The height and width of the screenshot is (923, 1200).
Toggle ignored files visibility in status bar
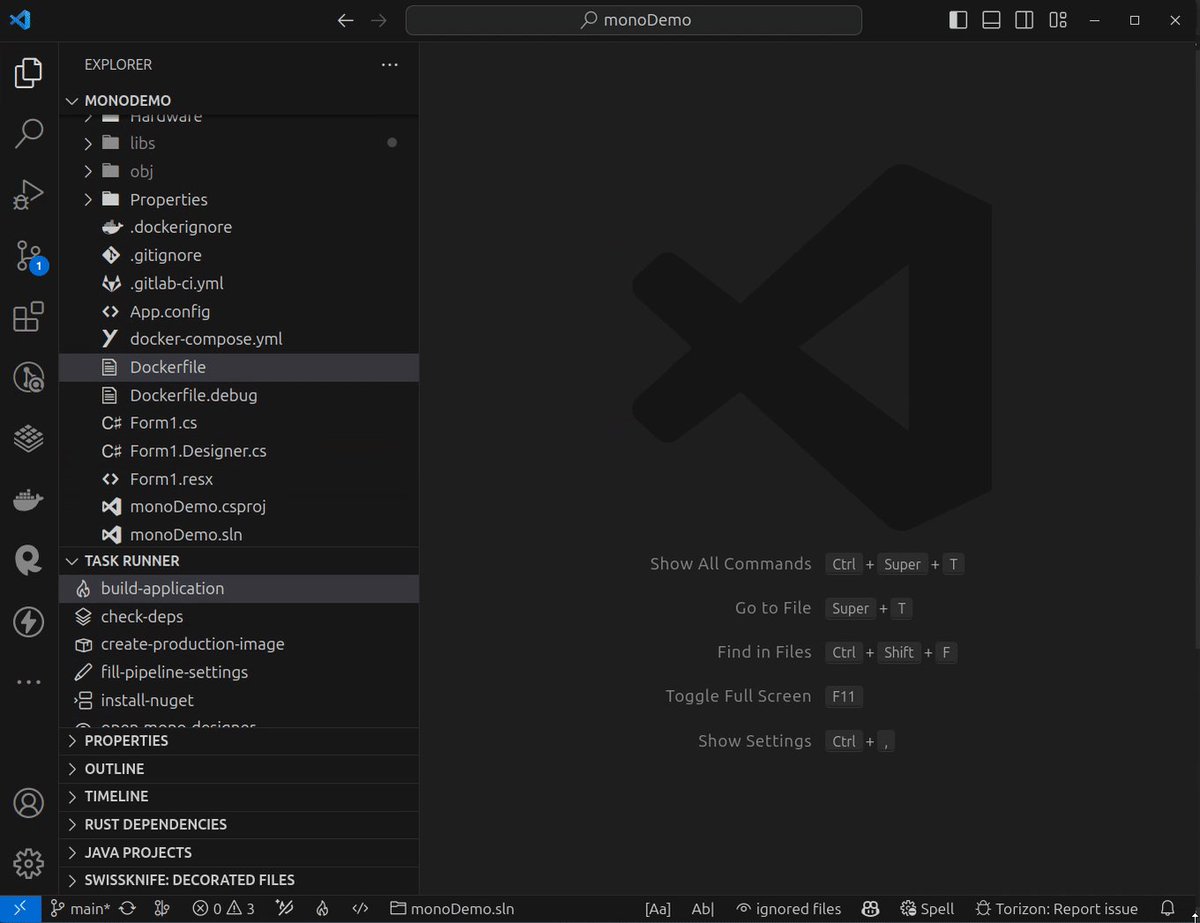click(789, 909)
